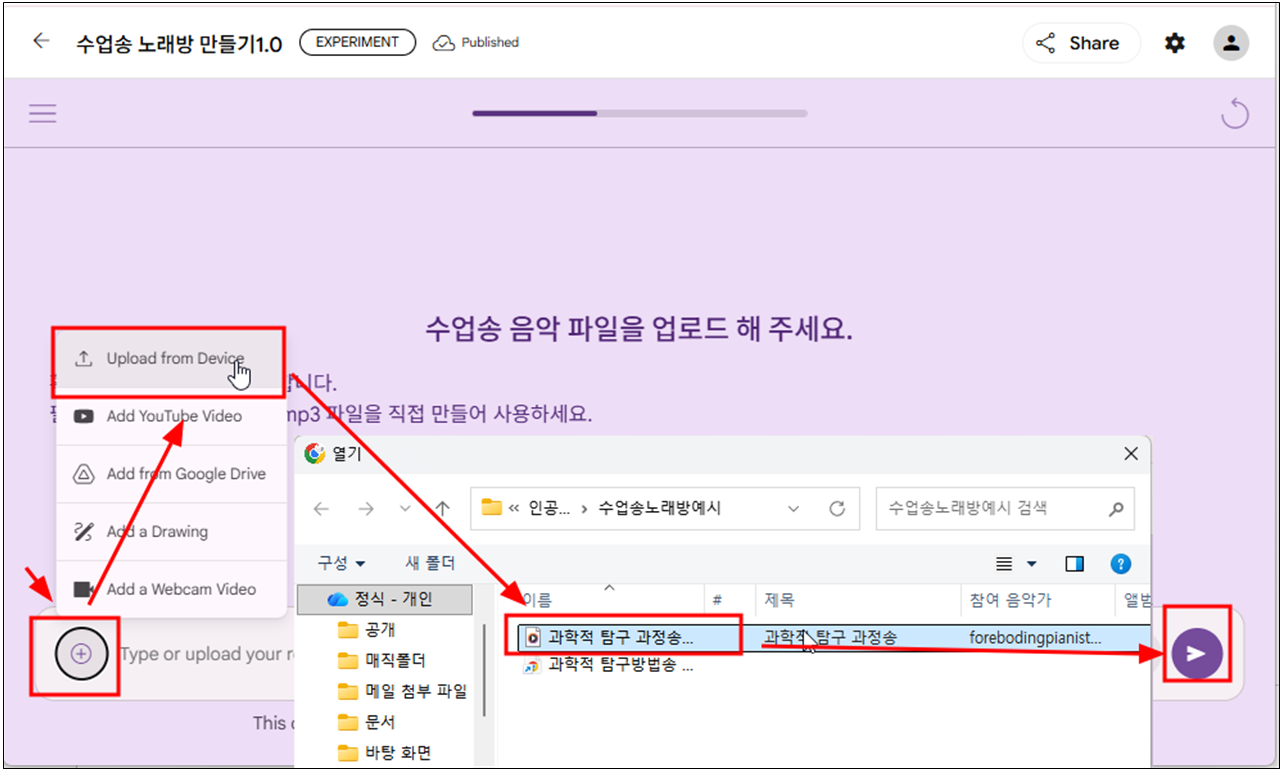
Task: Change the view layout icon
Action: pos(1004,564)
